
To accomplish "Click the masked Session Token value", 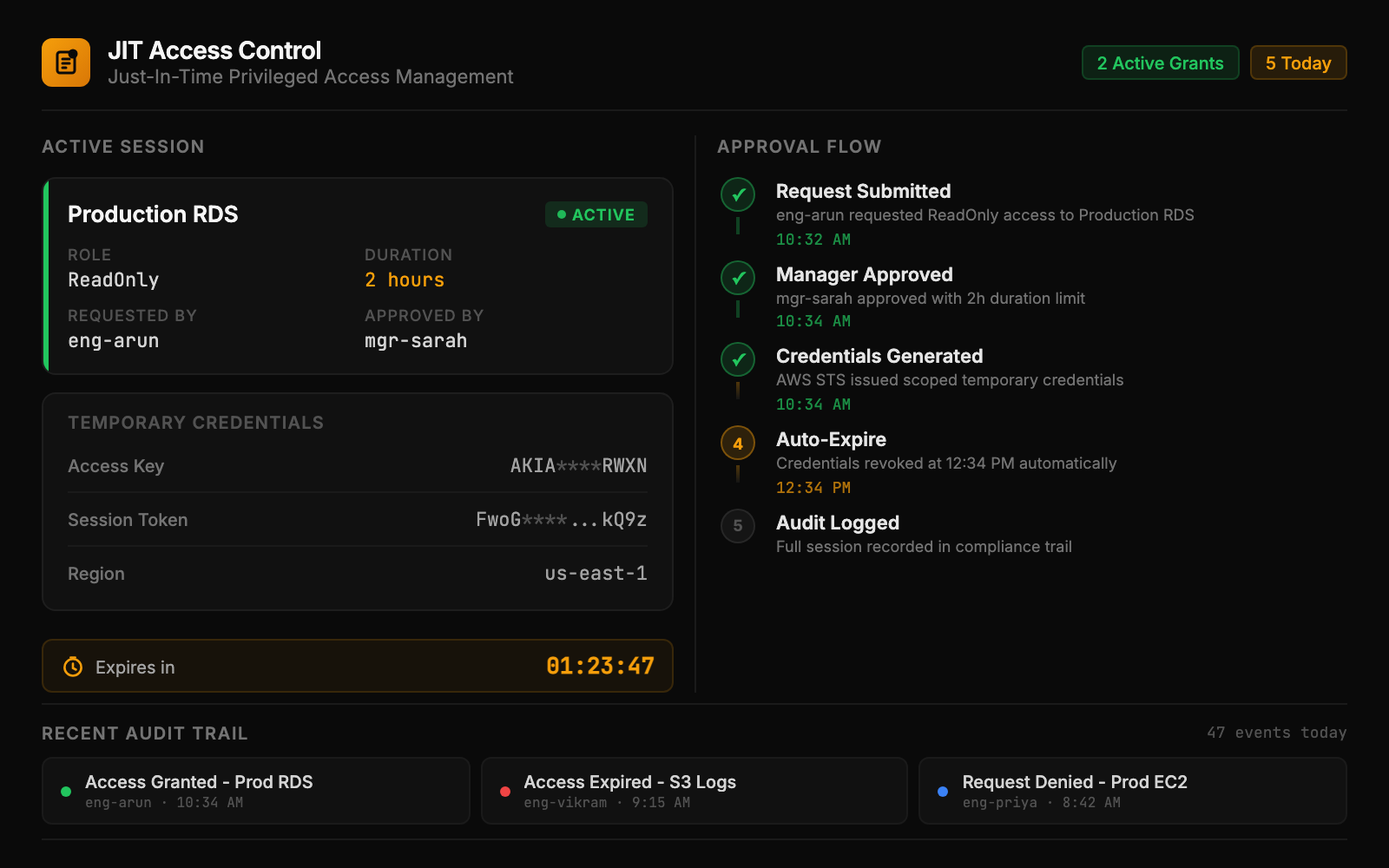I will [560, 519].
